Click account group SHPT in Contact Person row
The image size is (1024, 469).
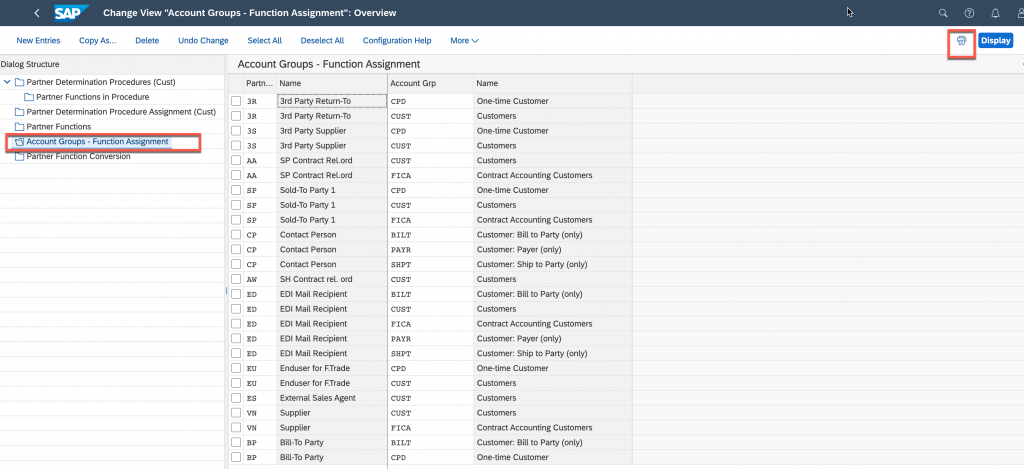[x=430, y=265]
